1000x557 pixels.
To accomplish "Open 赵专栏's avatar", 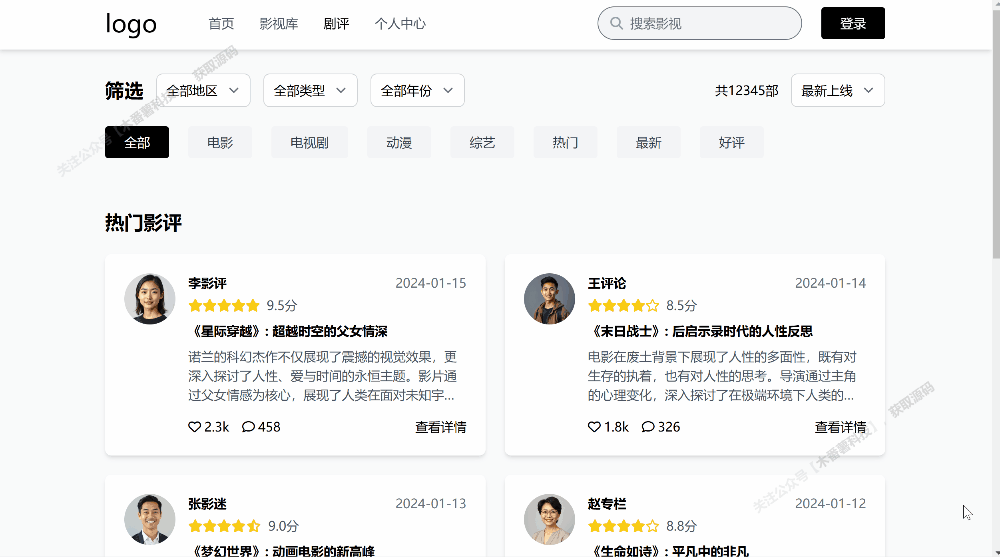I will [x=550, y=519].
